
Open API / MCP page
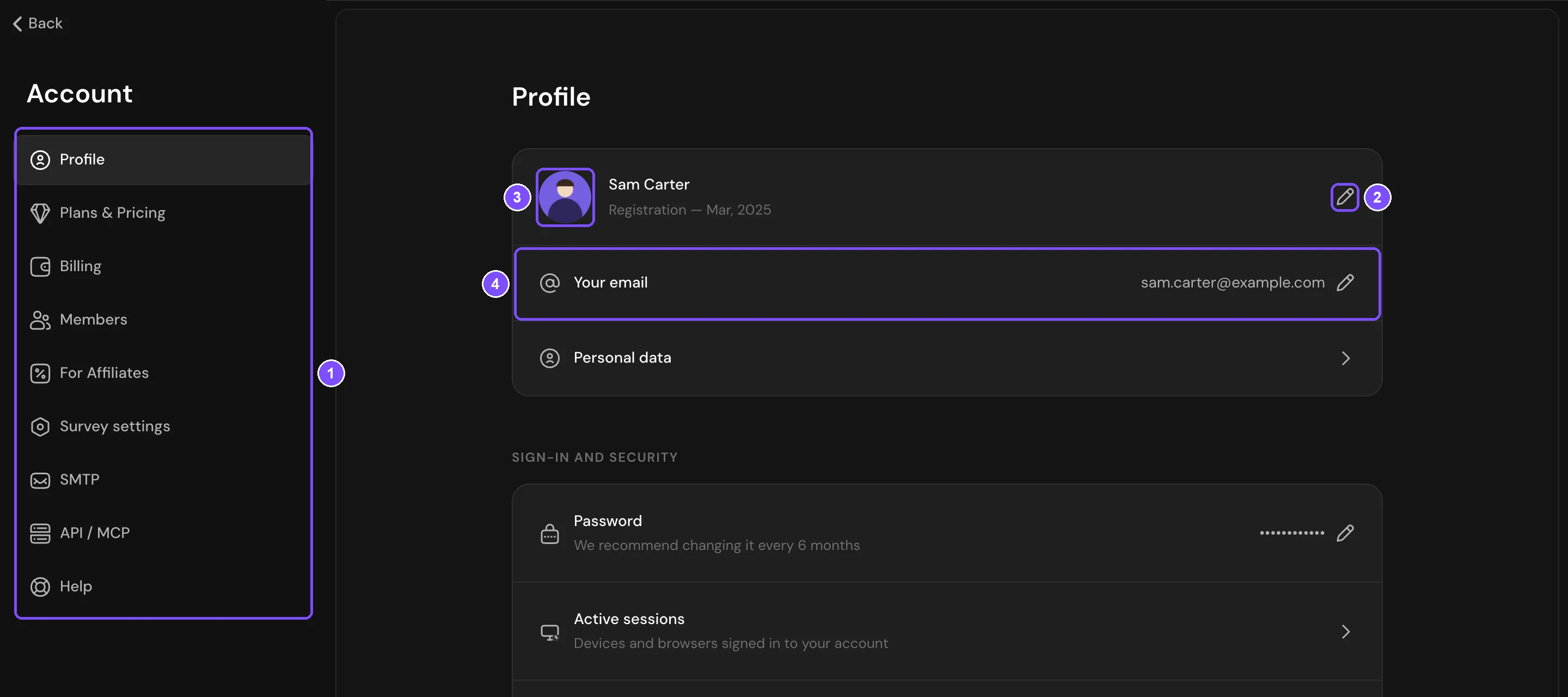click(163, 533)
